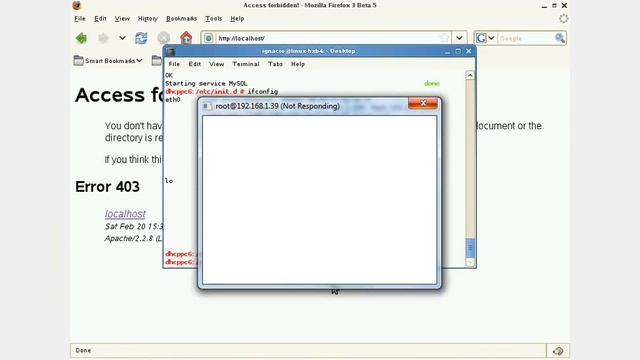The height and width of the screenshot is (360, 640).
Task: Click the ifconfig command text in terminal
Action: (x=262, y=91)
